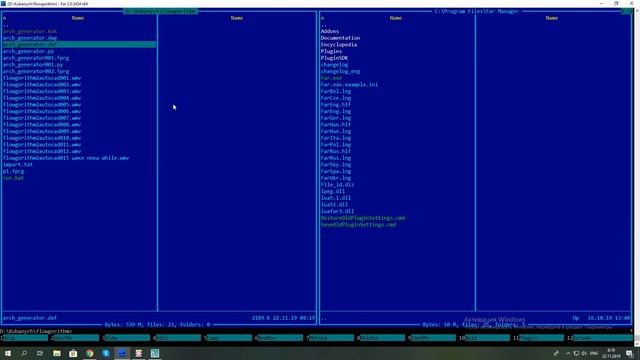Select arch_generator001.fprg file
Viewport: 640px width, 360px height.
tap(36, 58)
